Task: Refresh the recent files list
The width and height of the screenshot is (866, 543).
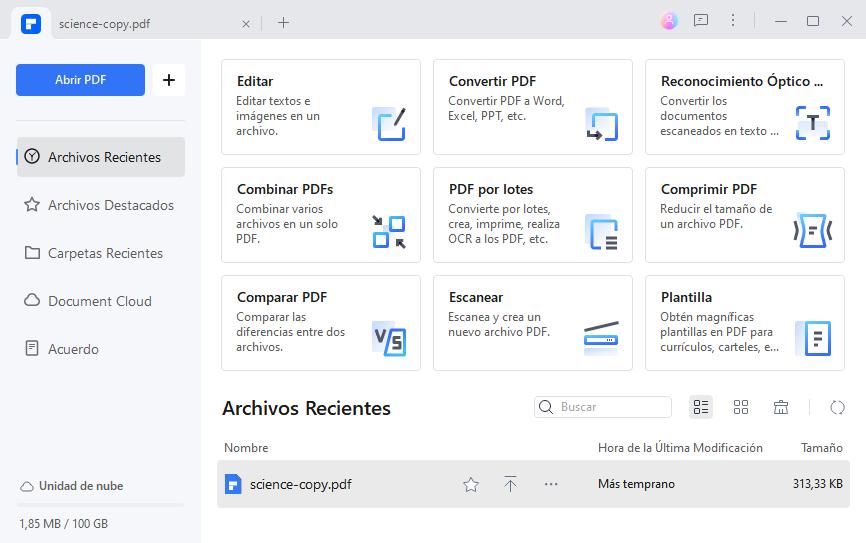Action: coord(838,407)
